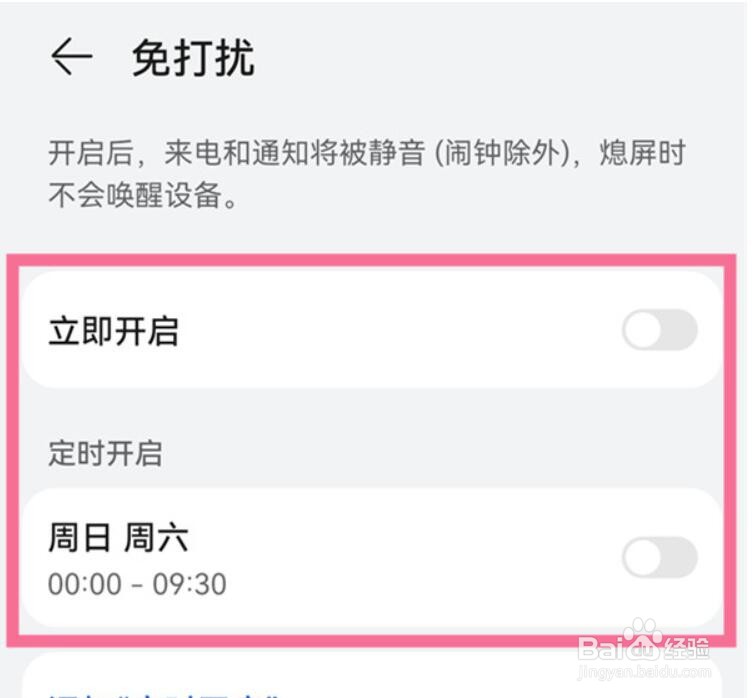This screenshot has height=698, width=753.
Task: Tap the 00:00 start time
Action: click(x=85, y=583)
